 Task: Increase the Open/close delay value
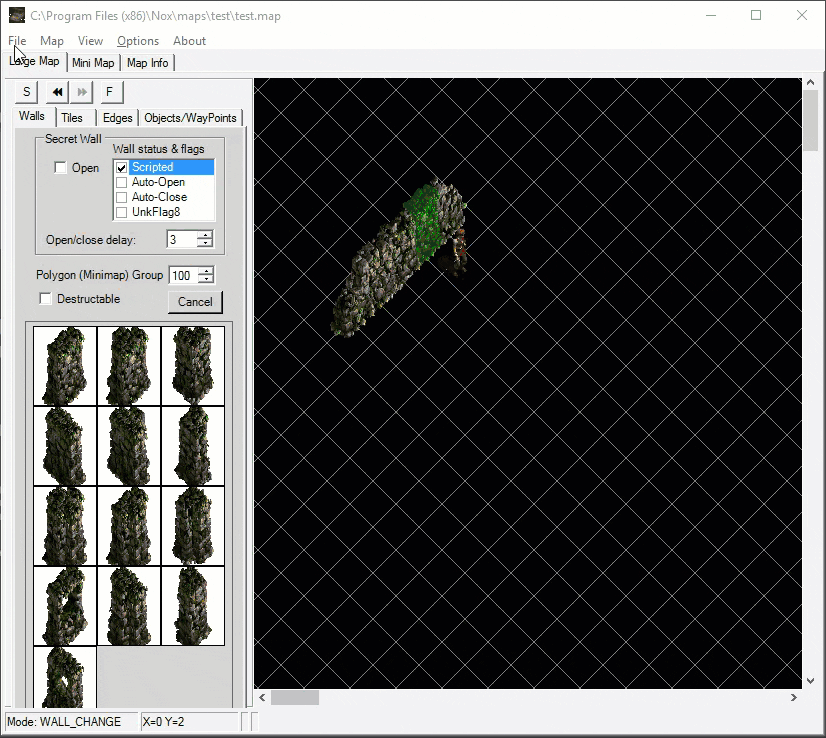pyautogui.click(x=205, y=236)
